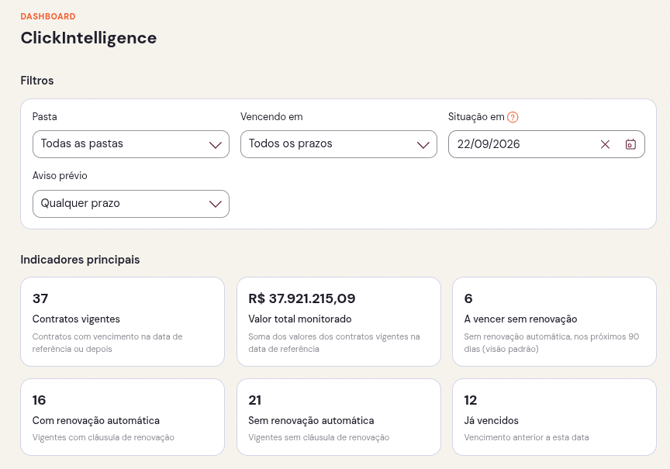Open the Pasta dropdown showing Todas as pastas
Screen dimensions: 670x469
(x=131, y=144)
